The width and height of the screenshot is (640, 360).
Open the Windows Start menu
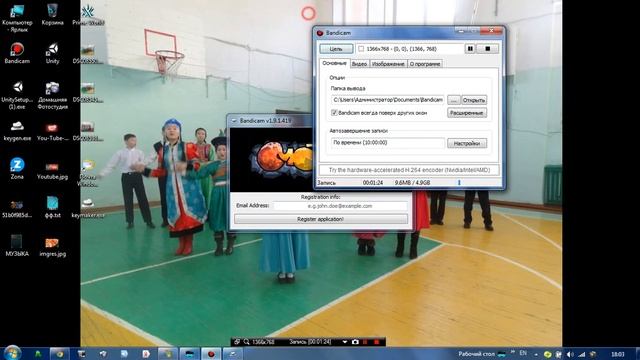click(12, 353)
